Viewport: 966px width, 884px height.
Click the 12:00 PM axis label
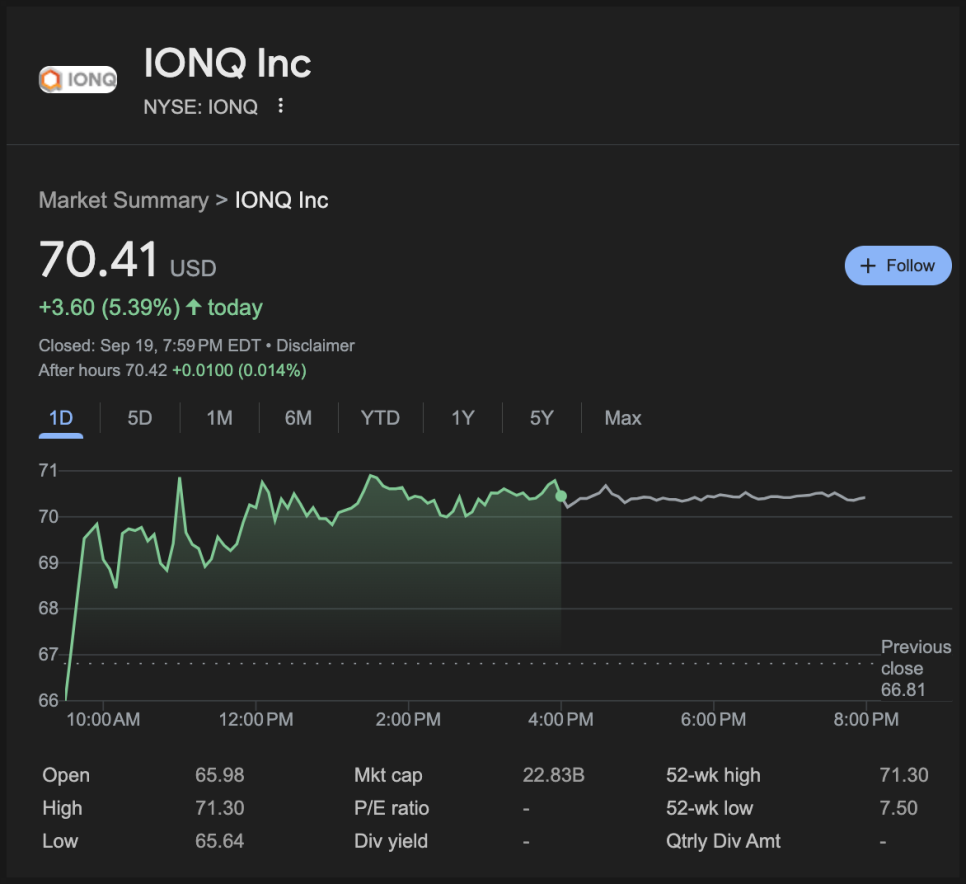pos(256,720)
